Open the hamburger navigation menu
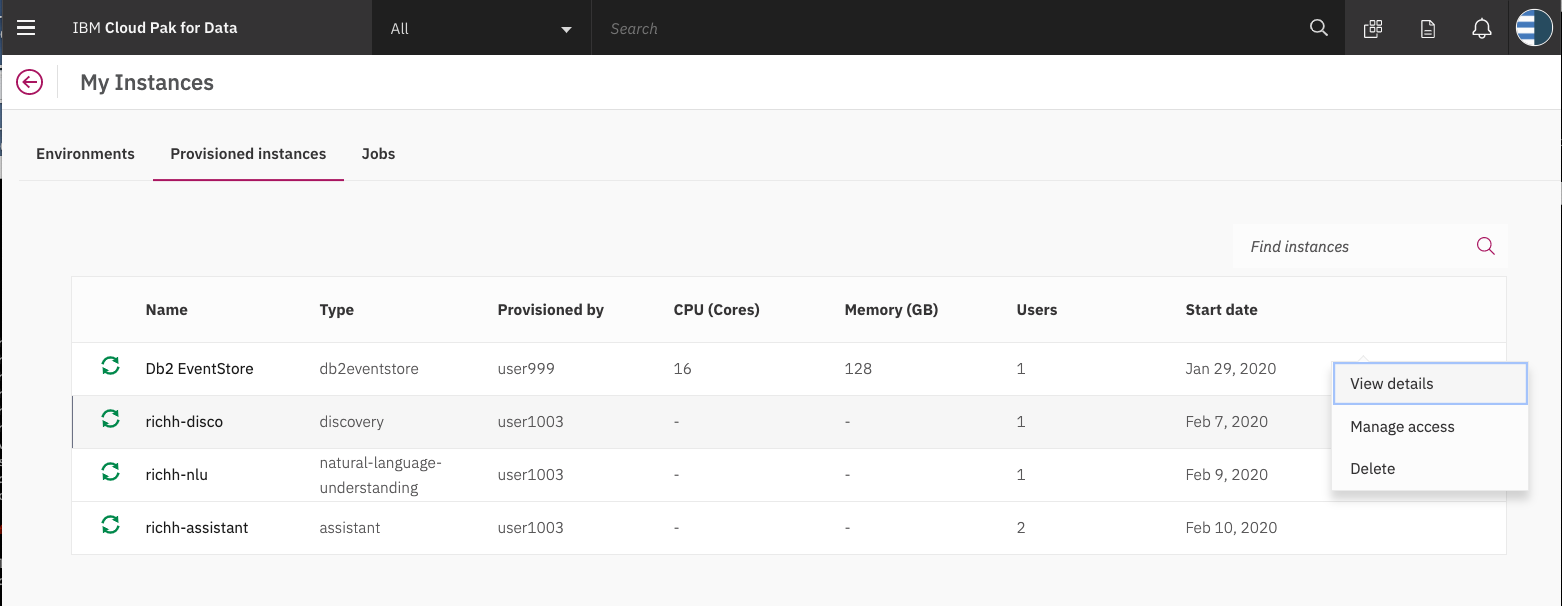Viewport: 1562px width, 606px height. (26, 28)
